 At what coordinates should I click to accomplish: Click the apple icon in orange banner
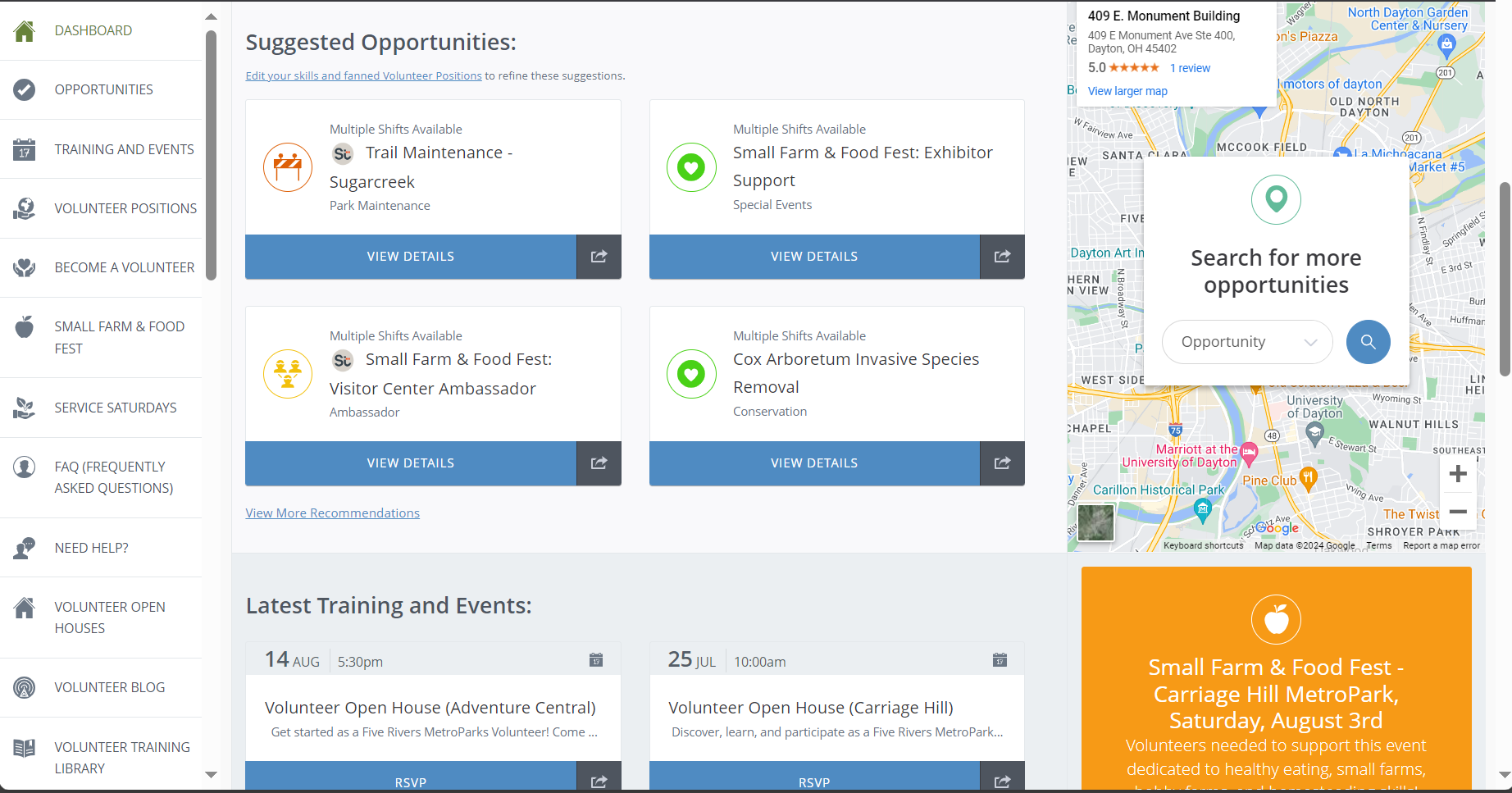1276,619
